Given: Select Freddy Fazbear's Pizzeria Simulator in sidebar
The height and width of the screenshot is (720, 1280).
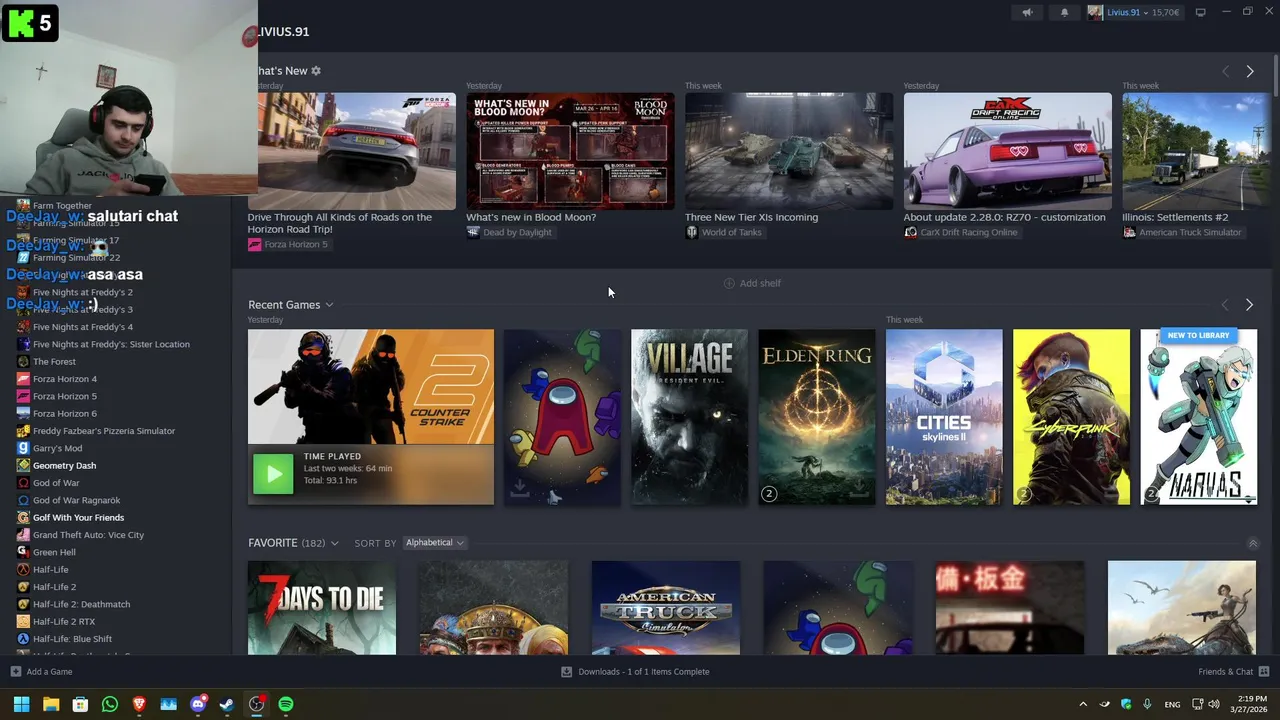Looking at the screenshot, I should tap(104, 431).
